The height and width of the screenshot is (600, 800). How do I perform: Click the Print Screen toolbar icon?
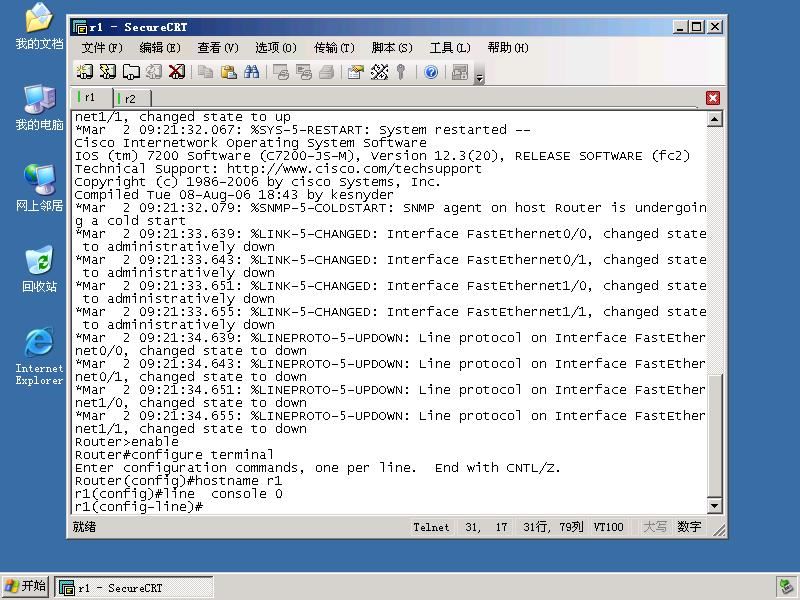(281, 72)
